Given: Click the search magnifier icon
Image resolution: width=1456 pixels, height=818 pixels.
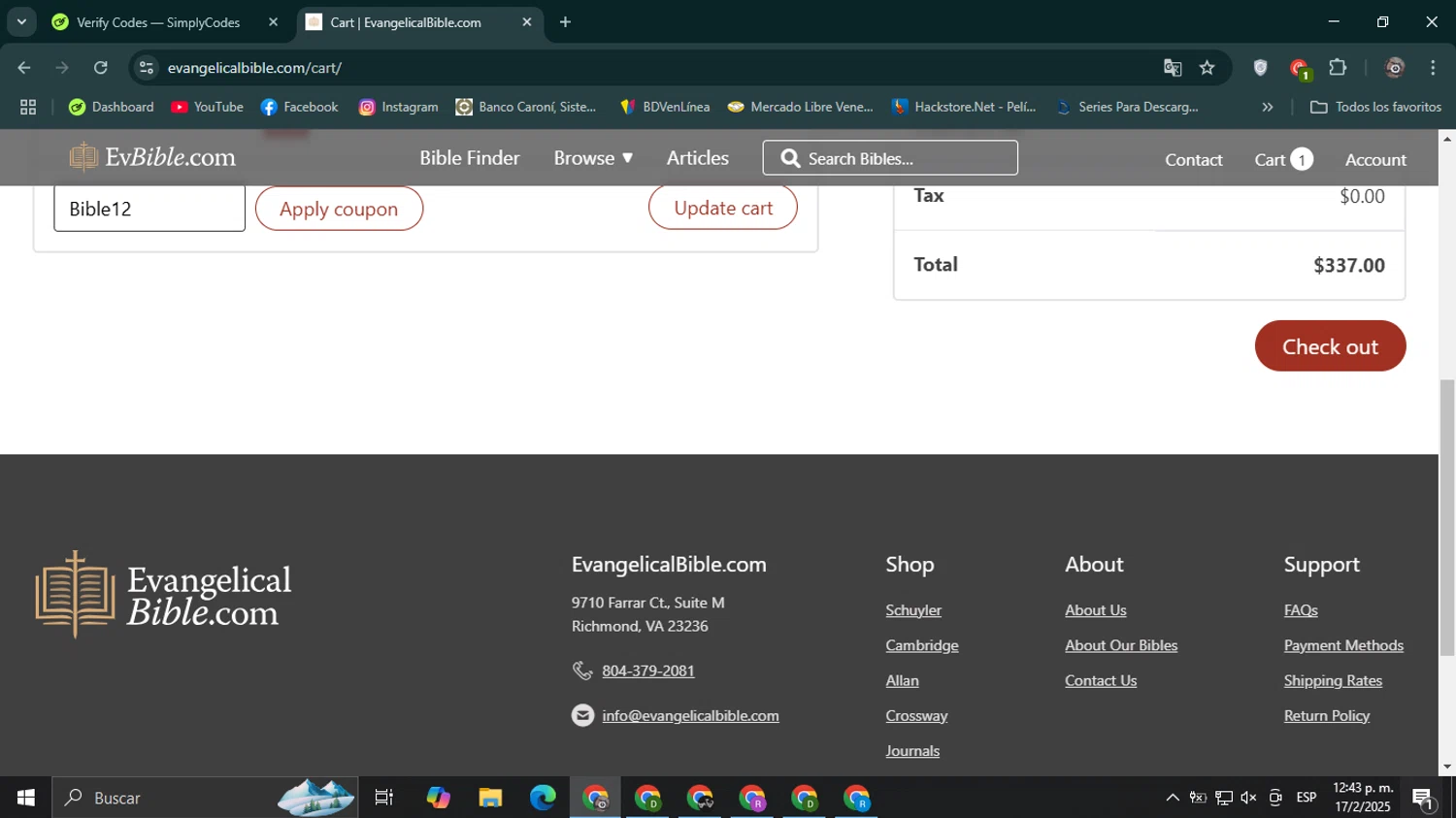Looking at the screenshot, I should 791,158.
